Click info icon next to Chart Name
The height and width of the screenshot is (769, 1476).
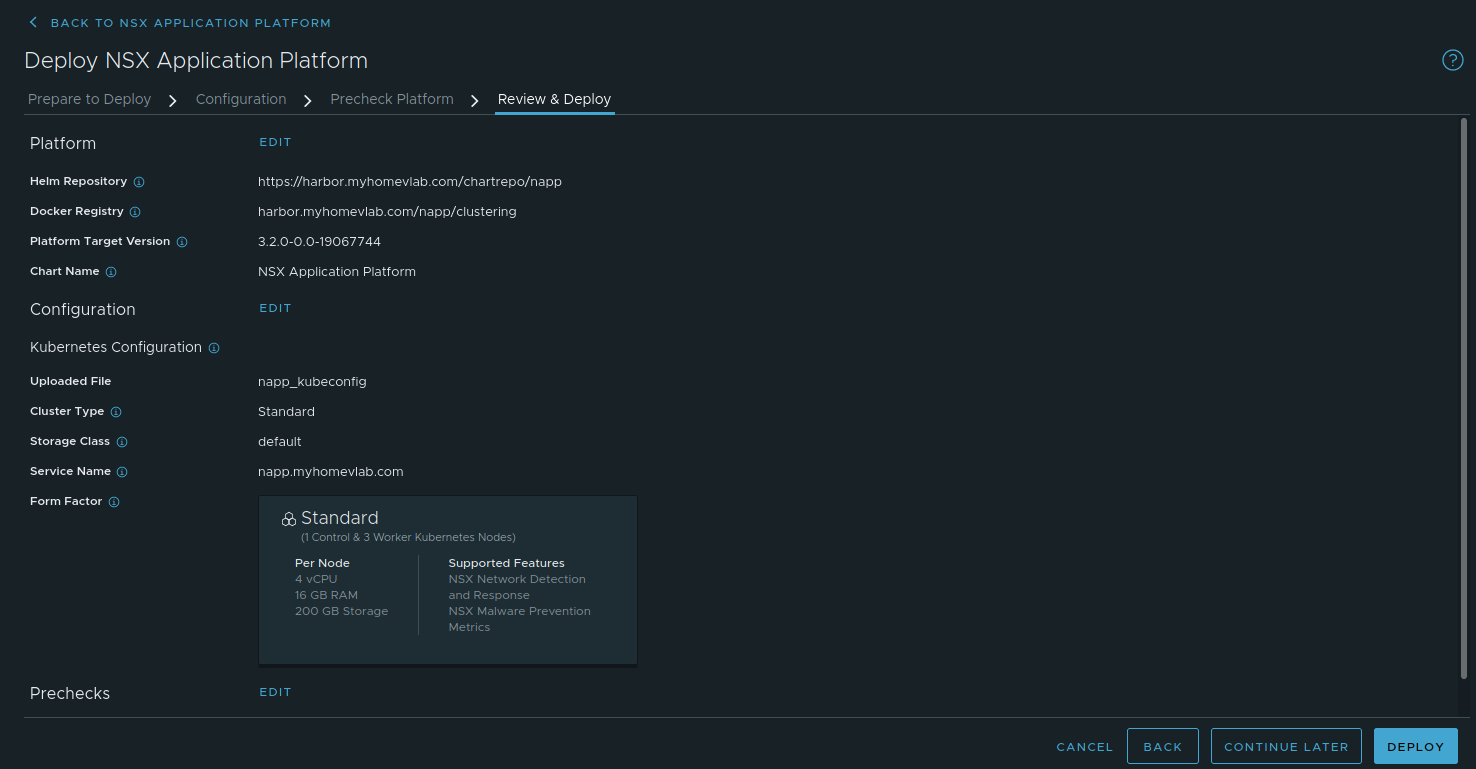[x=111, y=272]
